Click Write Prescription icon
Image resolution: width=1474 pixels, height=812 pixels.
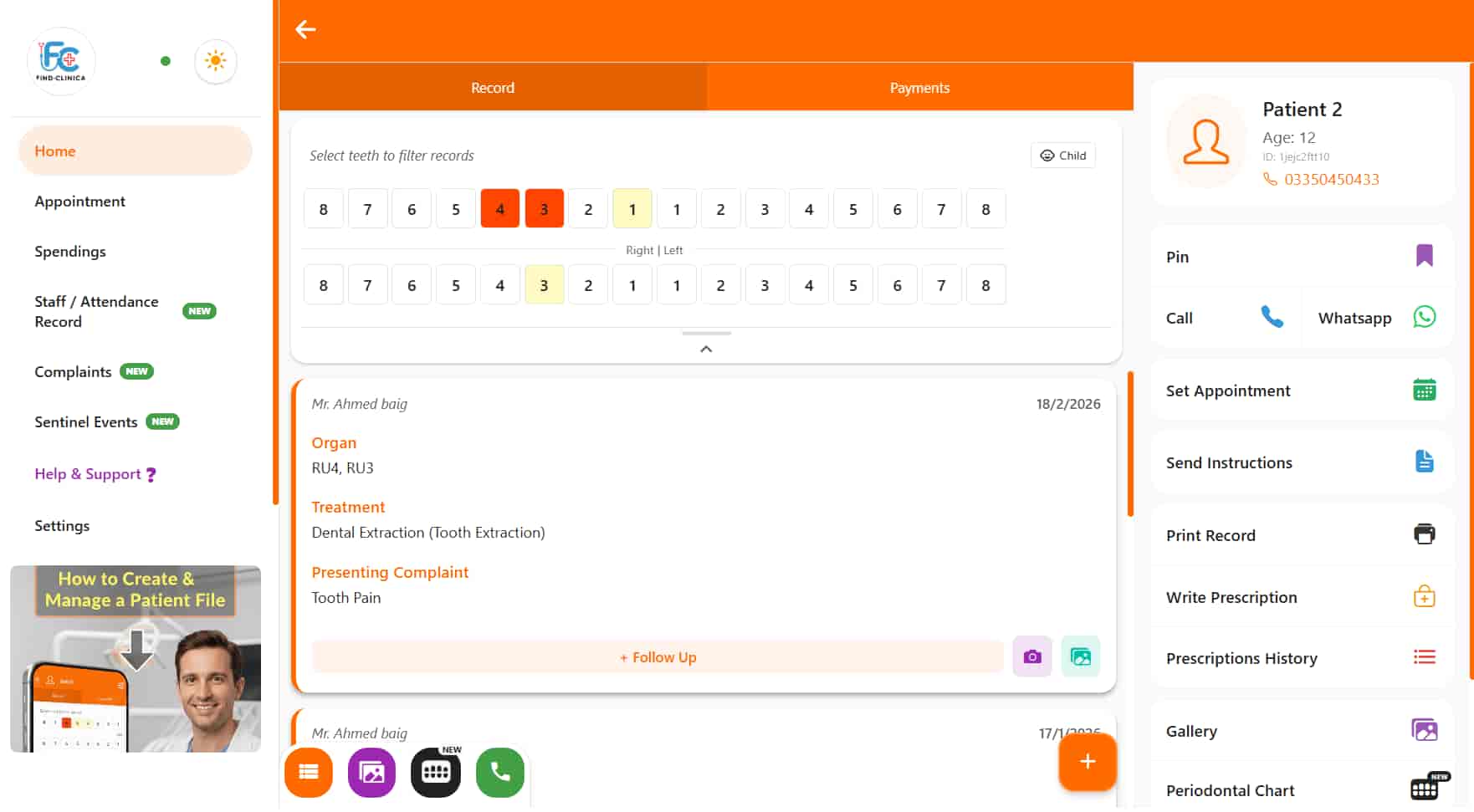1425,596
